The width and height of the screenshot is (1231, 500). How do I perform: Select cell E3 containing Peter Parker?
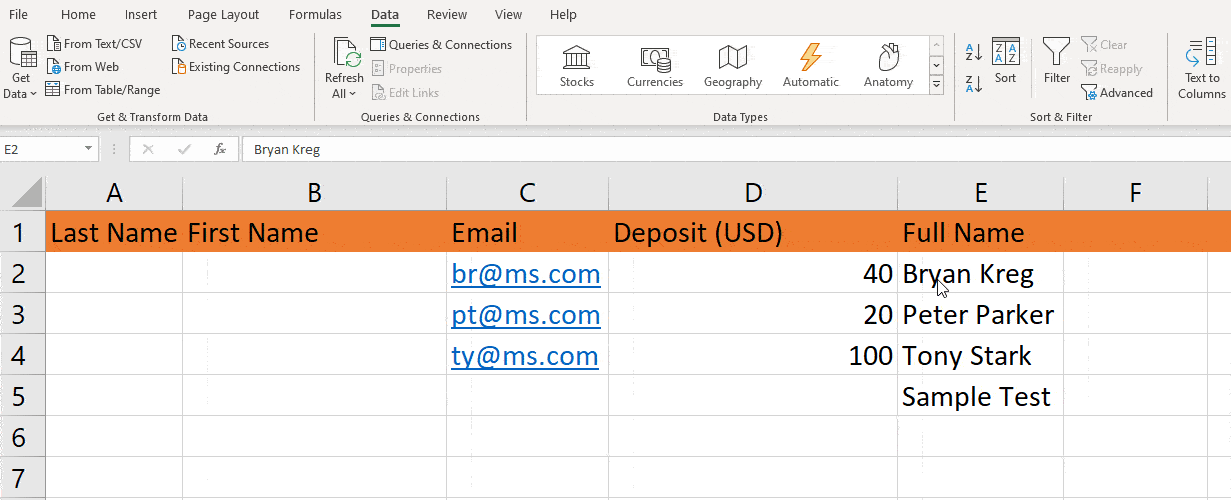977,315
